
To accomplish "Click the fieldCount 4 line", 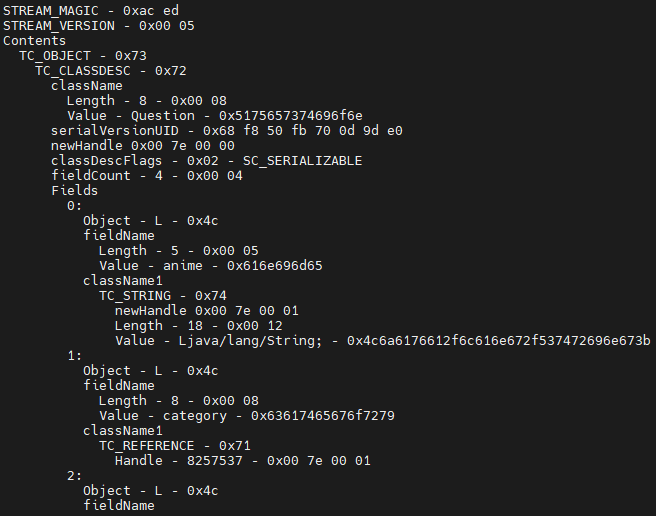I will [x=147, y=176].
